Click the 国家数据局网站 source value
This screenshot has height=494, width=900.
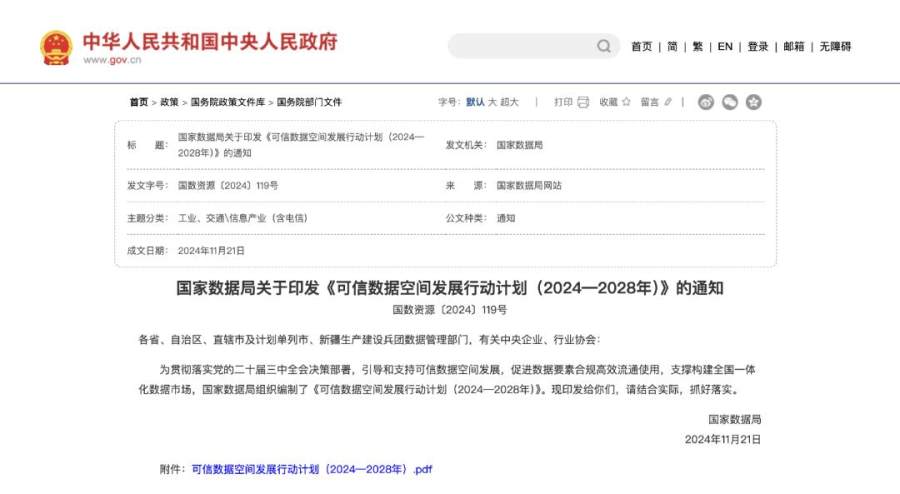[x=529, y=185]
